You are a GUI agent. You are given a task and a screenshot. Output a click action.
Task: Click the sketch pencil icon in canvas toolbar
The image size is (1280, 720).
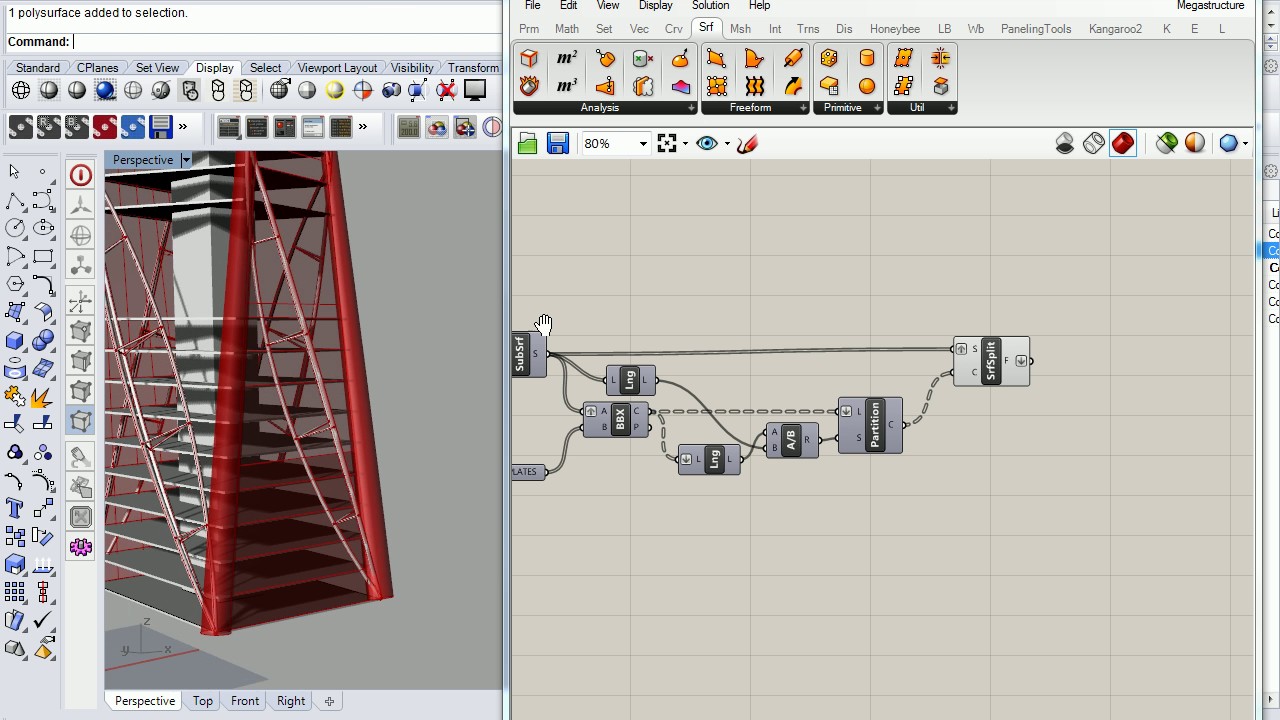pos(747,144)
